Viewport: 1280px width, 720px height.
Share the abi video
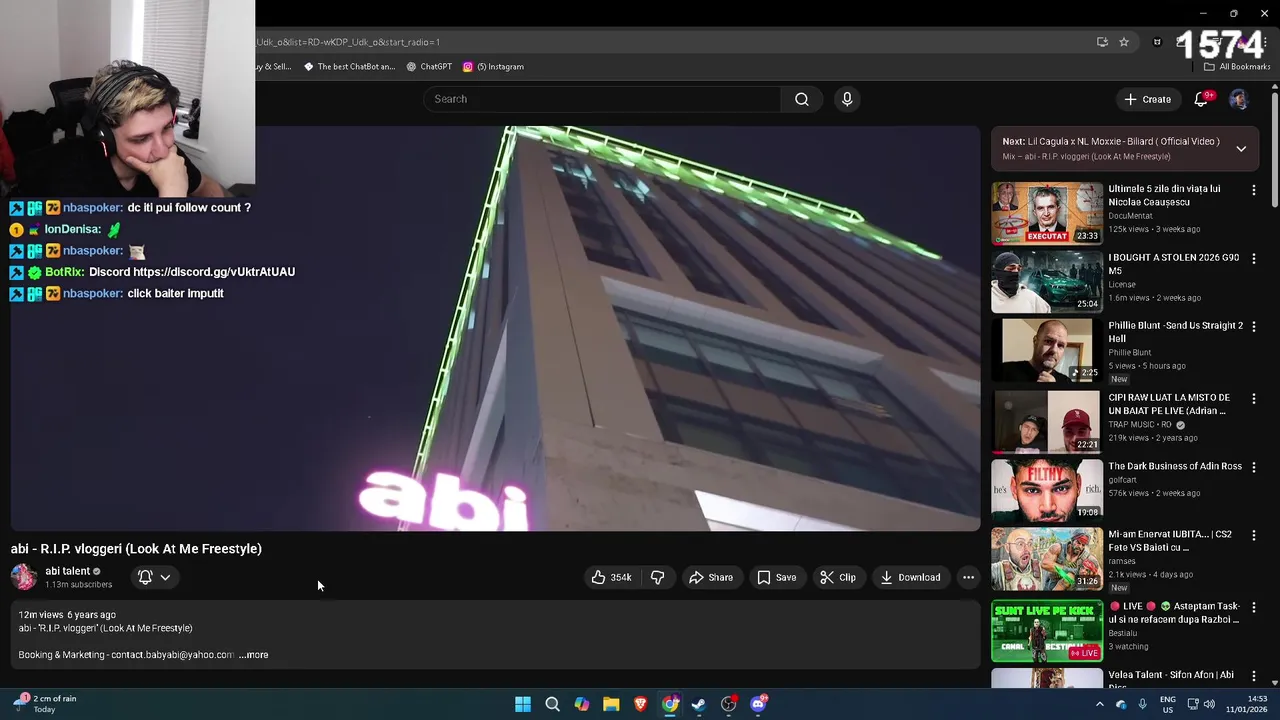pyautogui.click(x=711, y=577)
